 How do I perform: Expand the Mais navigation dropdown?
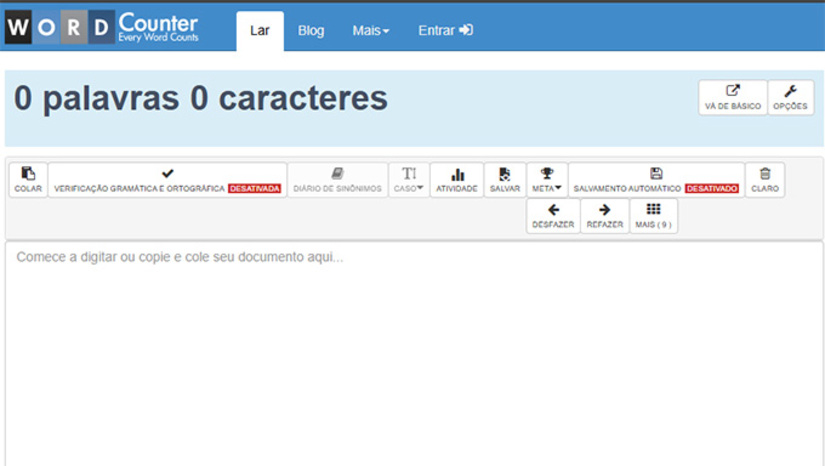coord(371,31)
